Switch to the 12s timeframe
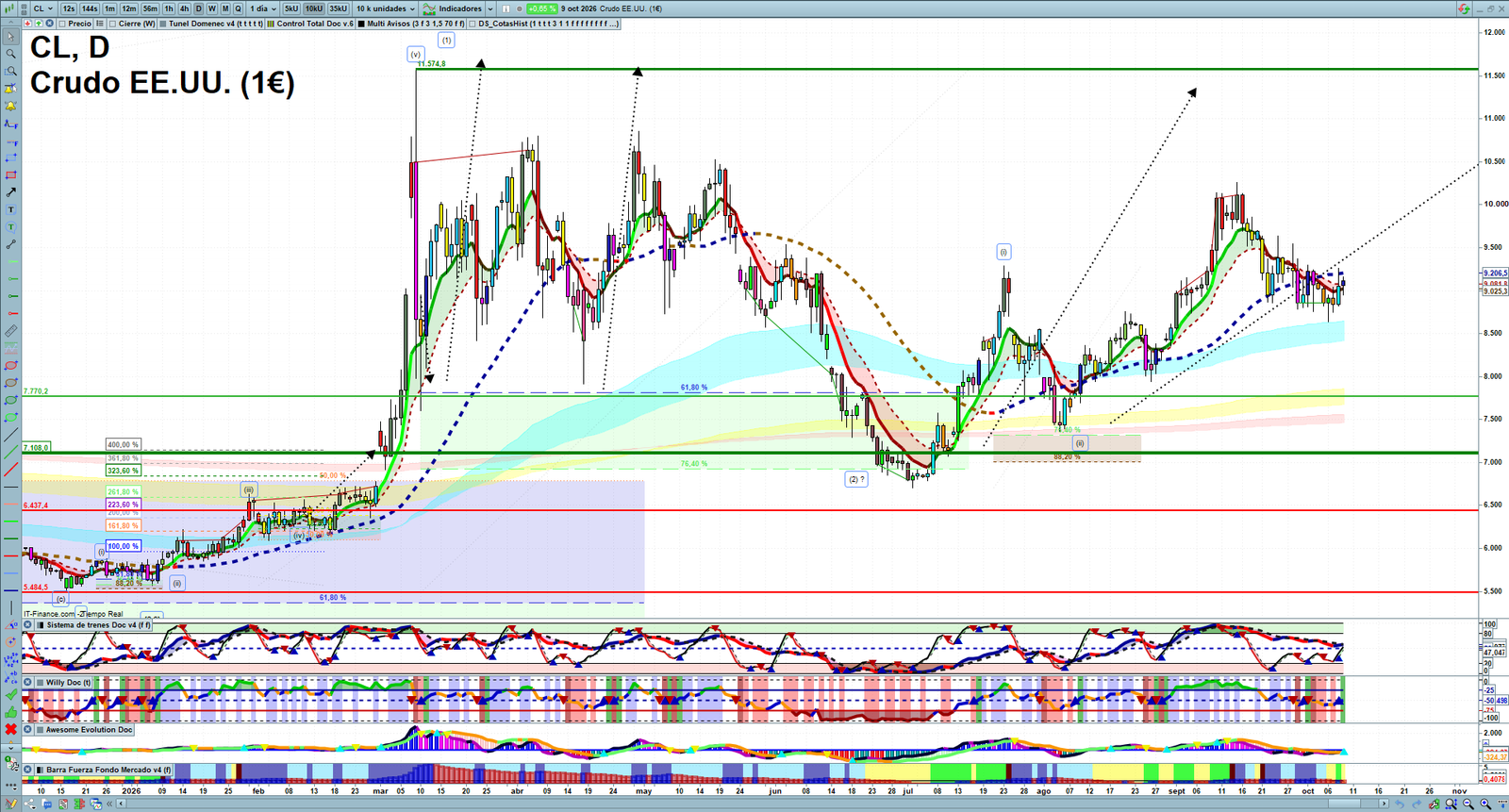 click(x=69, y=8)
